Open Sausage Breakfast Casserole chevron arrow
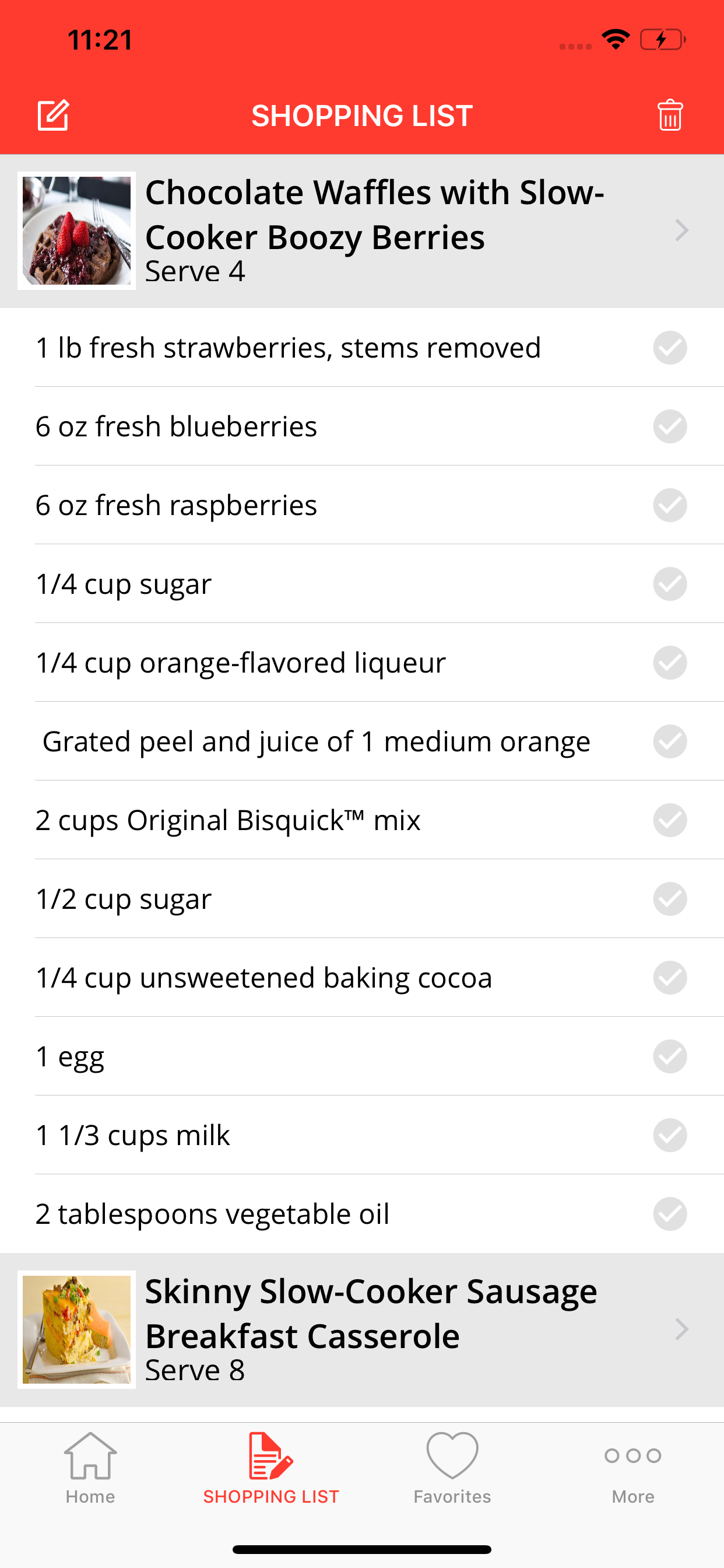 (681, 1329)
